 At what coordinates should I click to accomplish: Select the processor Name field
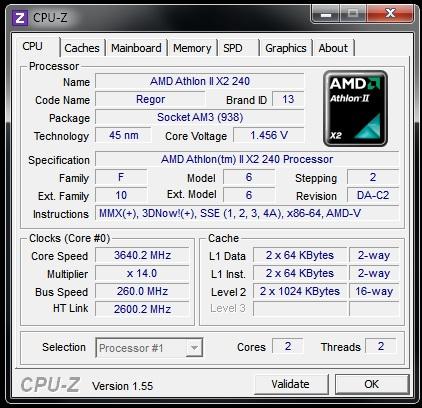tap(200, 81)
